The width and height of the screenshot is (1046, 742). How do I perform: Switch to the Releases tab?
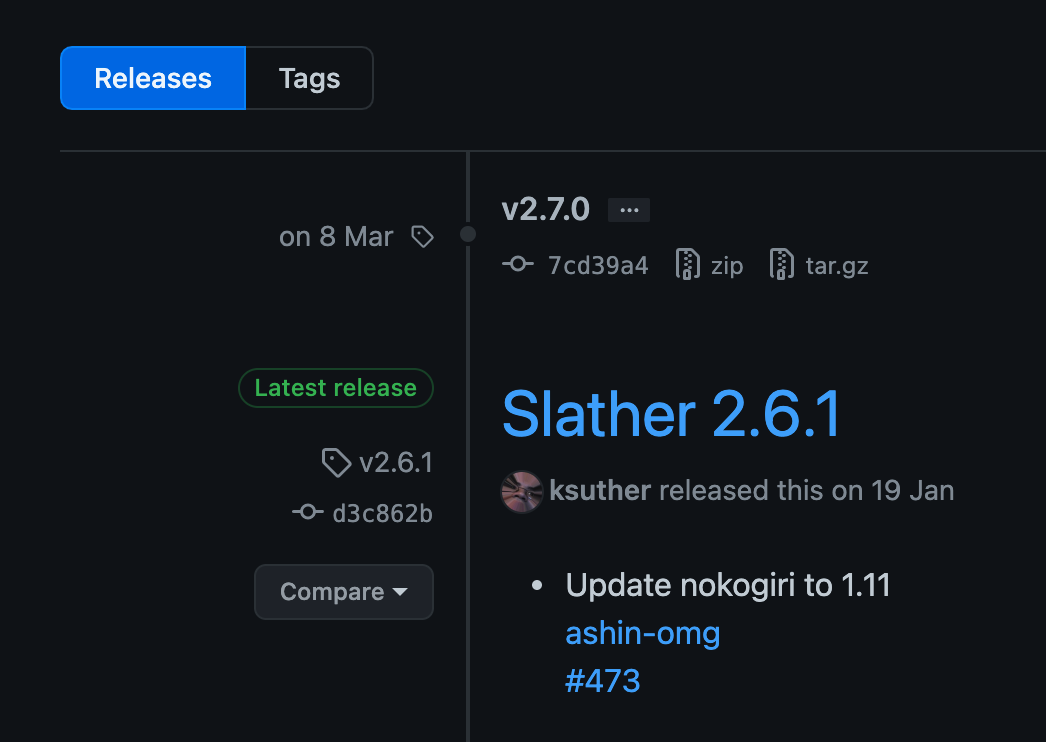[153, 78]
